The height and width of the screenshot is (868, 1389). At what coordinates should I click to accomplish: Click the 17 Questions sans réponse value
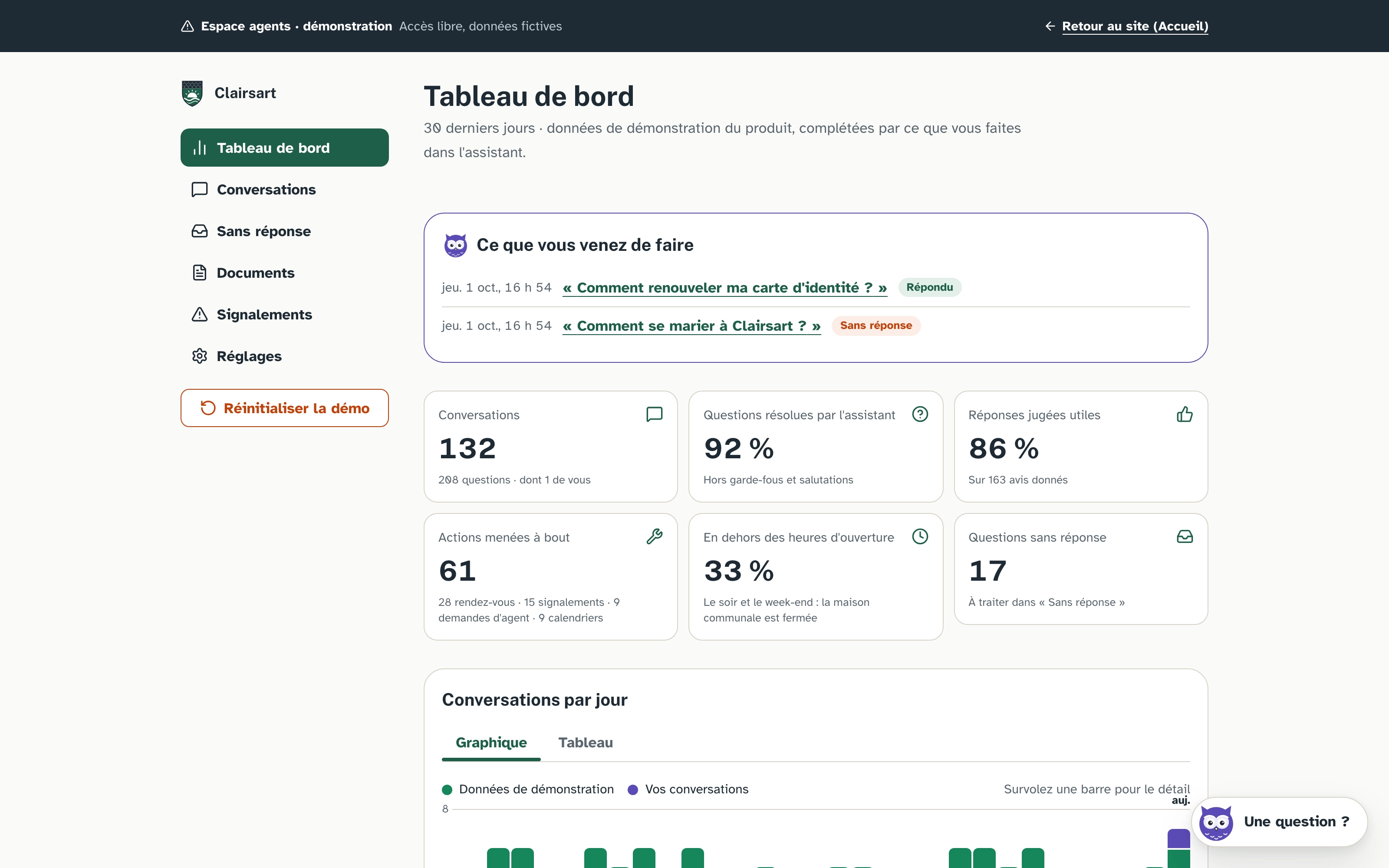point(987,571)
